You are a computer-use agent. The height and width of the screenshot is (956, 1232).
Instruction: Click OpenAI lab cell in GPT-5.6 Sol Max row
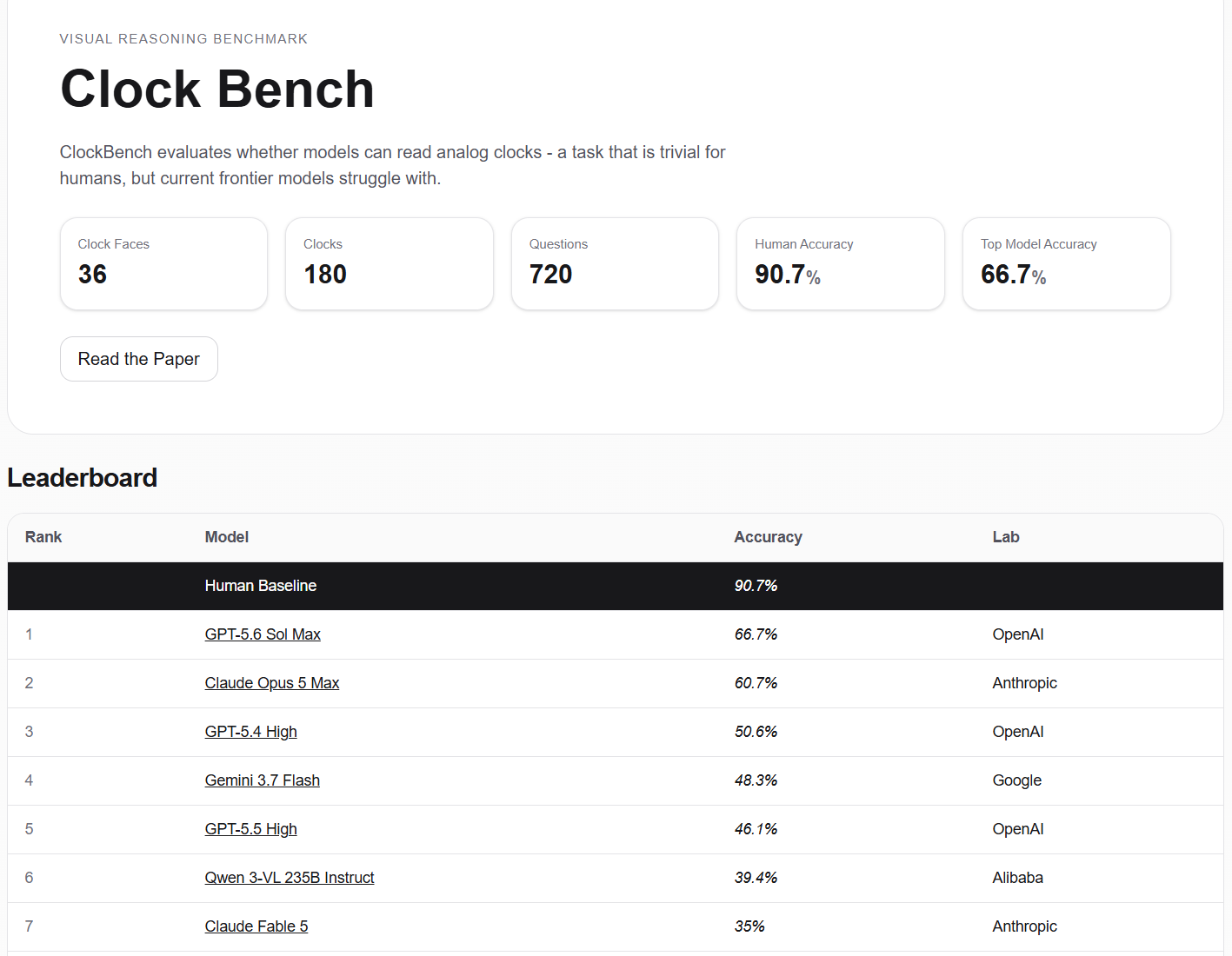(x=1018, y=634)
